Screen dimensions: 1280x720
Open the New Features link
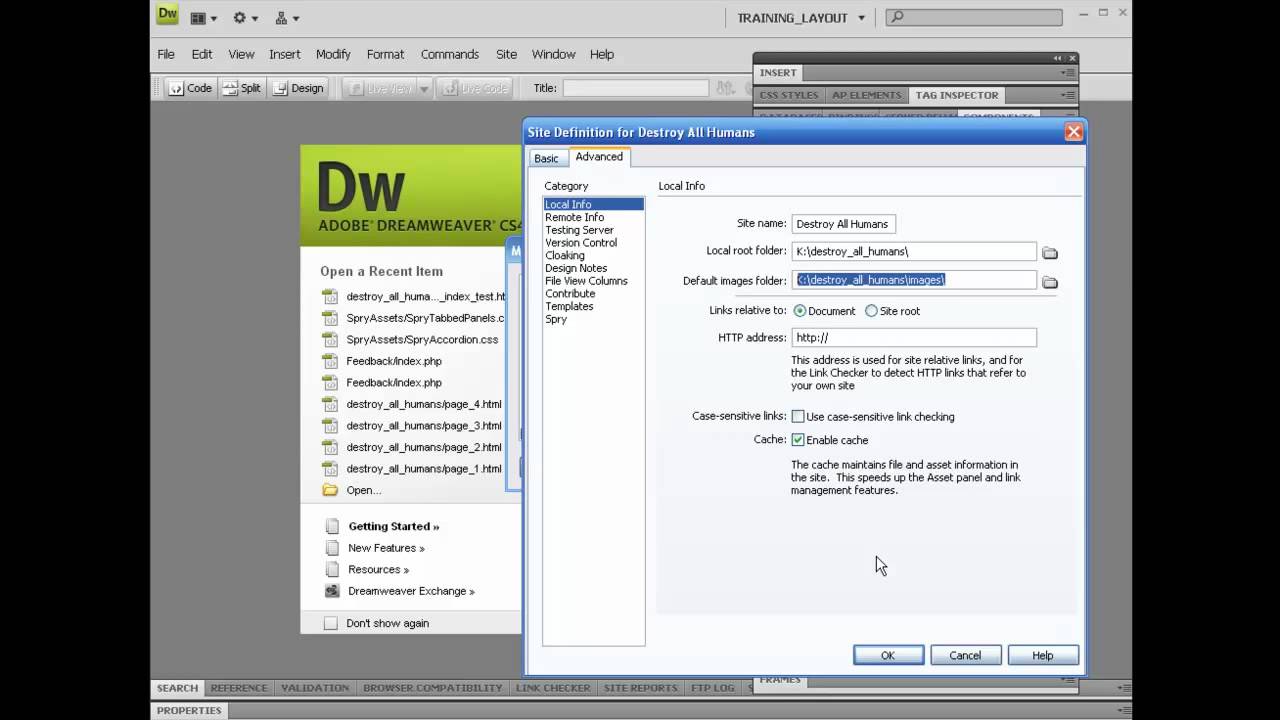coord(386,548)
